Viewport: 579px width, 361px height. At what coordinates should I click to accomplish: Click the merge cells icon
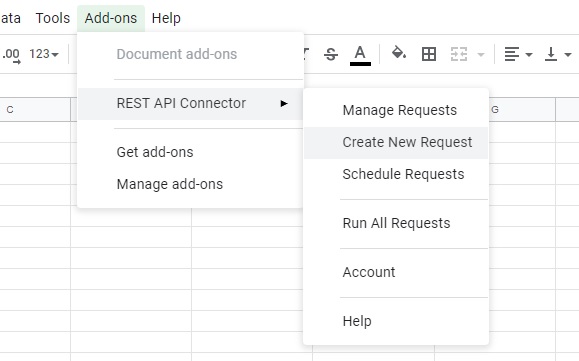point(459,54)
